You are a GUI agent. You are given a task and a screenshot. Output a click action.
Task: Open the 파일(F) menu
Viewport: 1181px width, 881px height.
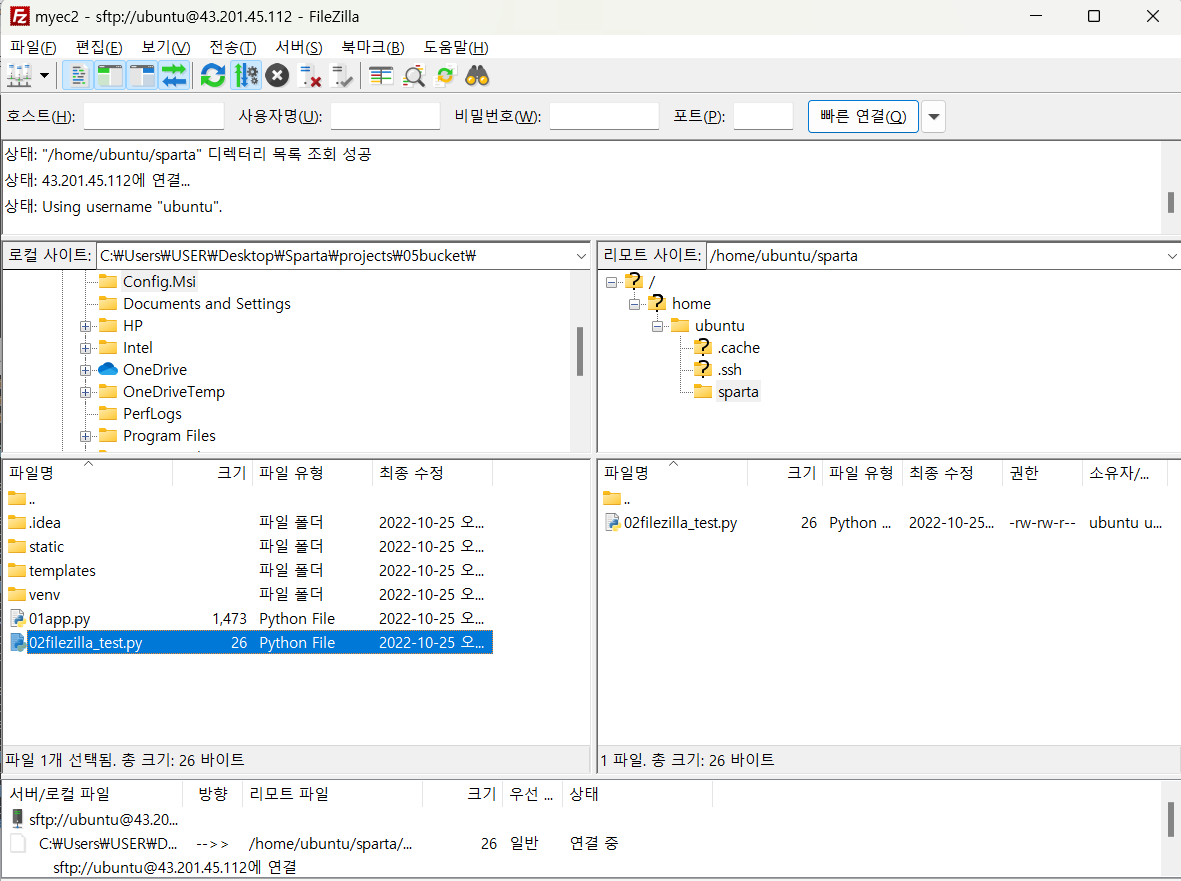tap(33, 47)
